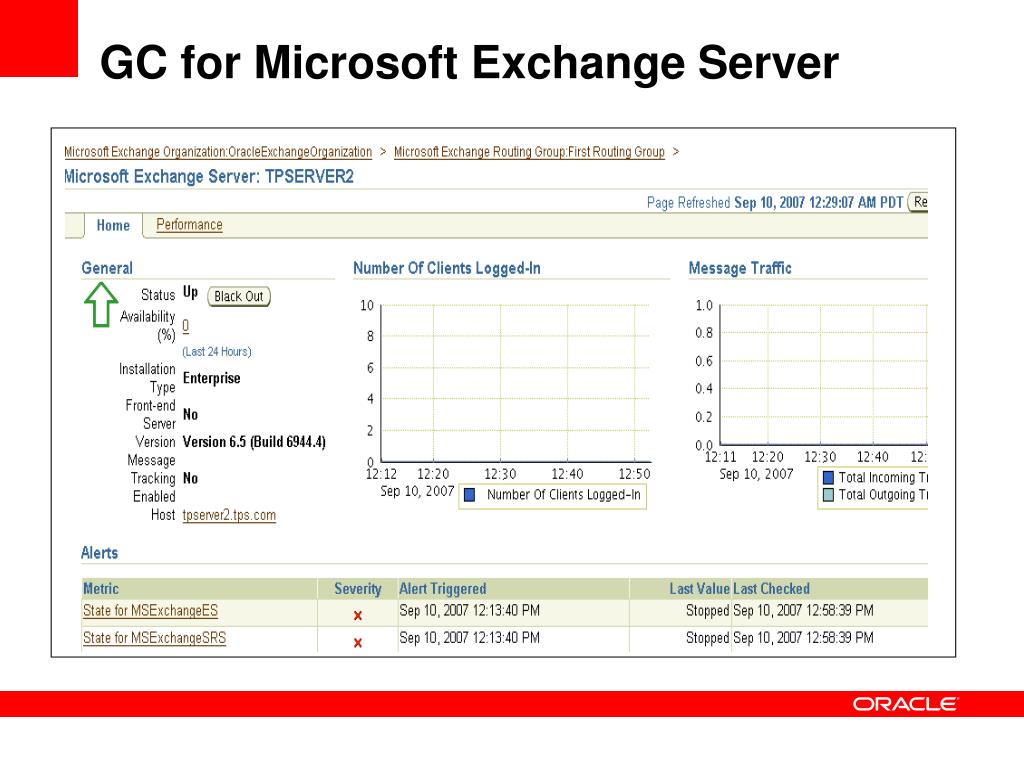Click the Last Value column header
1024x768 pixels.
point(699,588)
